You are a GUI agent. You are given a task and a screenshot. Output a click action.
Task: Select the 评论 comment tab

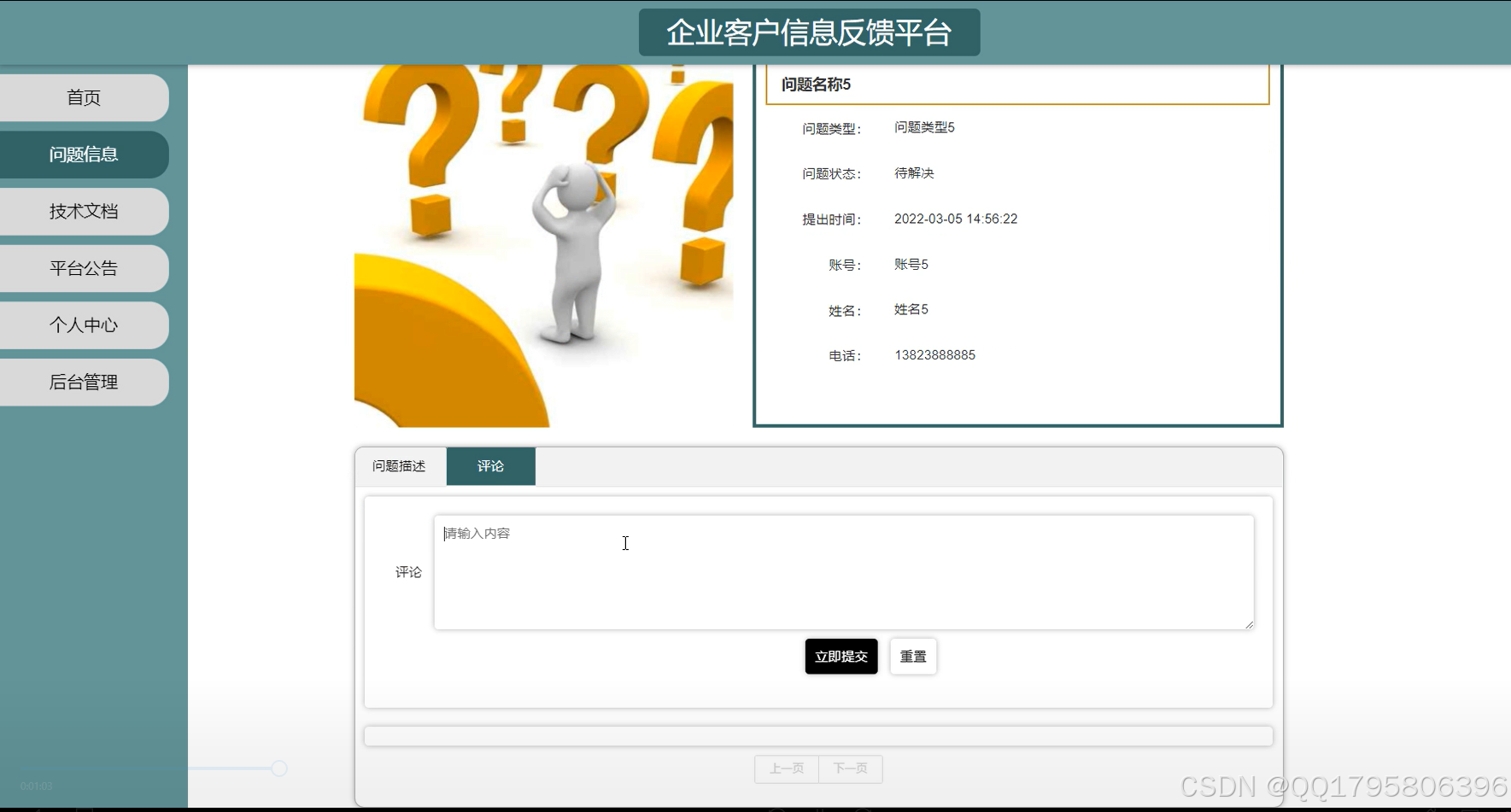(490, 466)
